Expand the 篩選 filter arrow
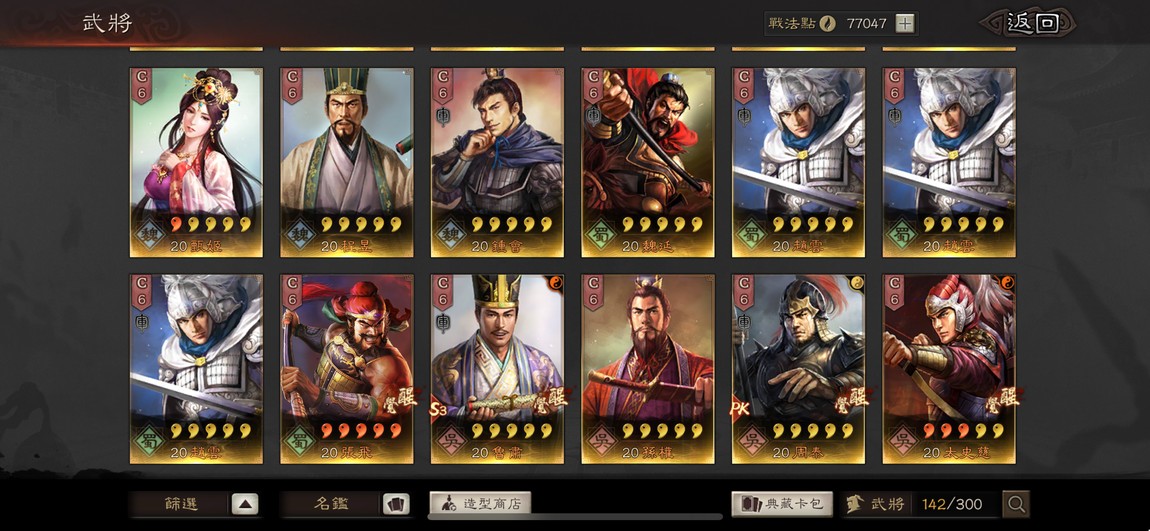 245,504
